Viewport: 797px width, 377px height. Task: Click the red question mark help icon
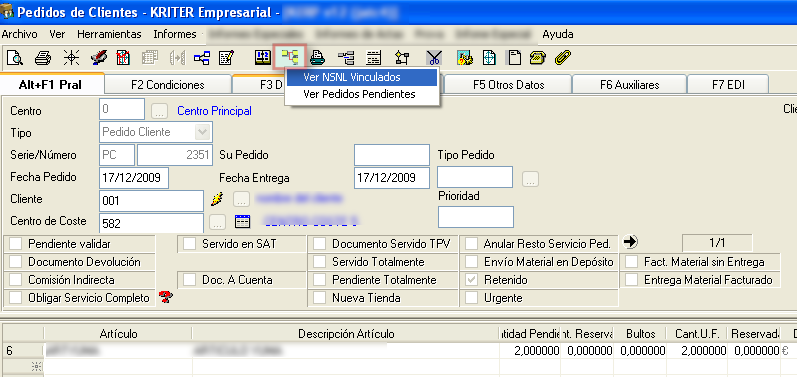pyautogui.click(x=166, y=297)
